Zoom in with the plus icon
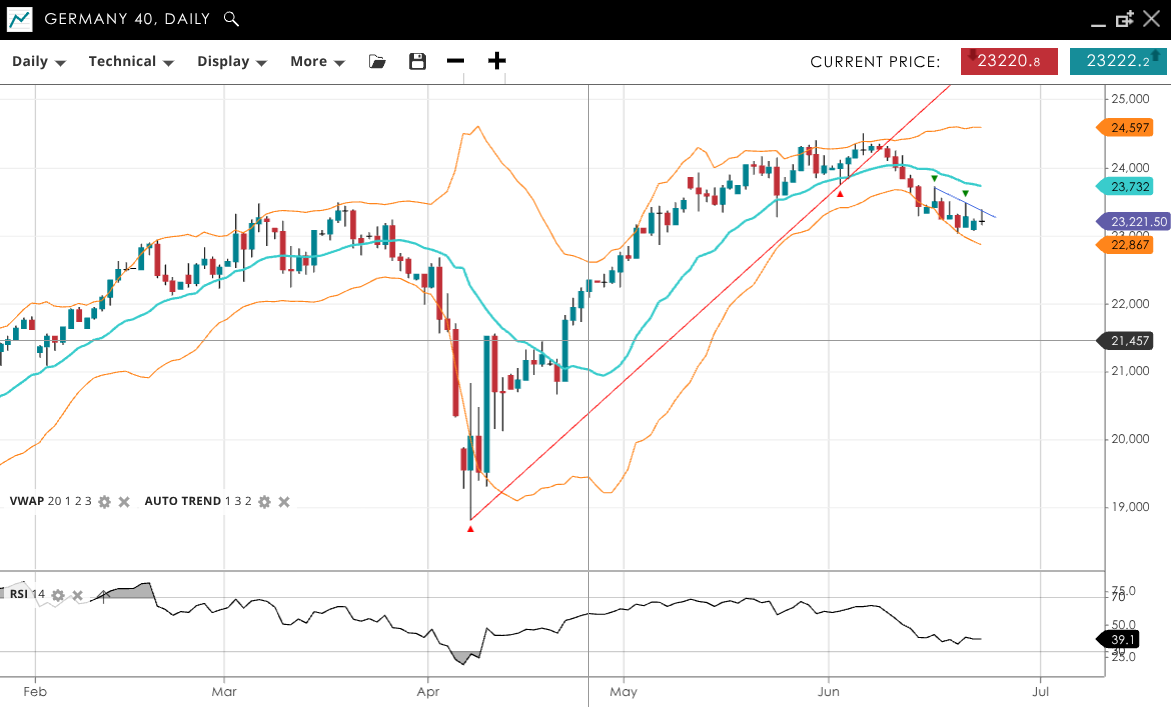This screenshot has height=707, width=1171. 497,61
